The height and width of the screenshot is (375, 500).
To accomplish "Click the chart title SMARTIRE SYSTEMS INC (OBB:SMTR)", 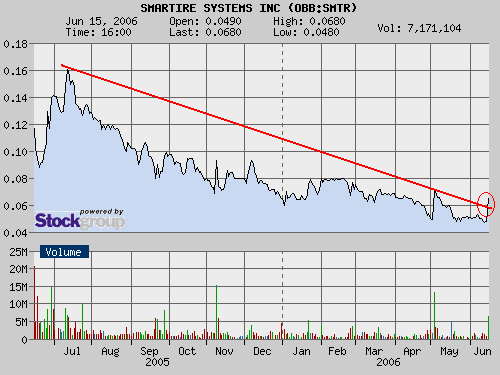I will [x=248, y=8].
